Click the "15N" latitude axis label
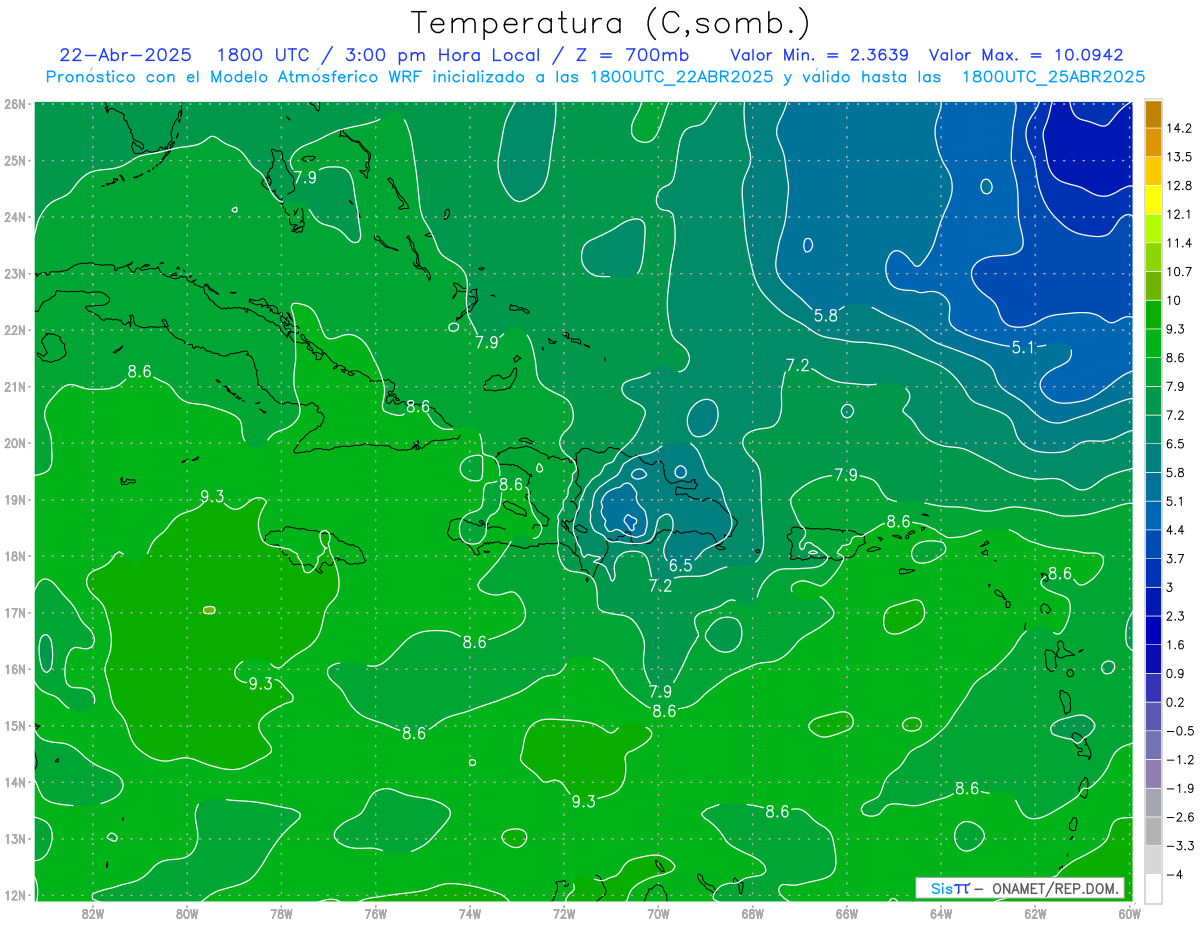Screen dimensions: 1200x927 coord(15,726)
